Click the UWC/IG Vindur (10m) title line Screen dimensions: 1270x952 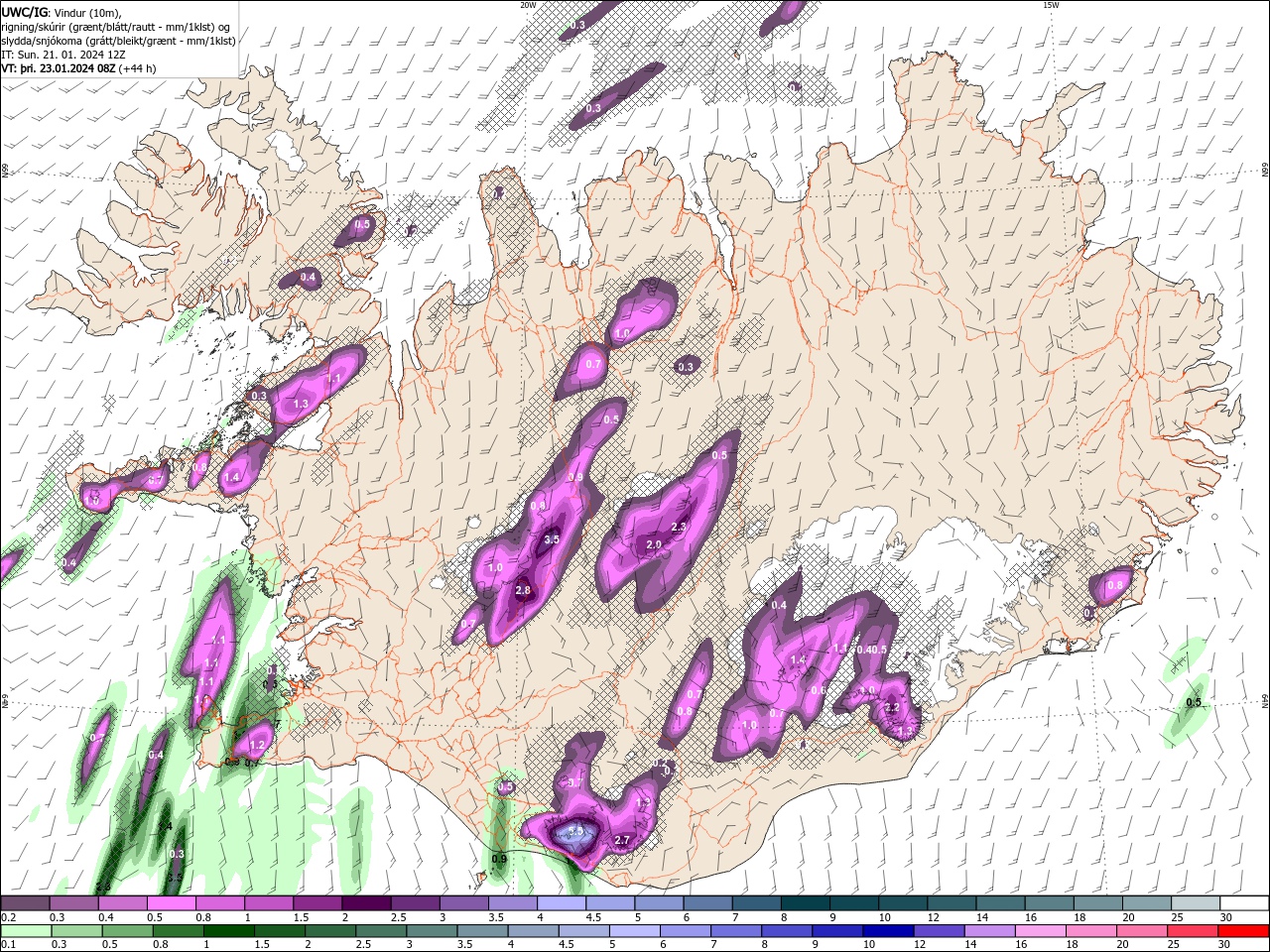pyautogui.click(x=61, y=11)
